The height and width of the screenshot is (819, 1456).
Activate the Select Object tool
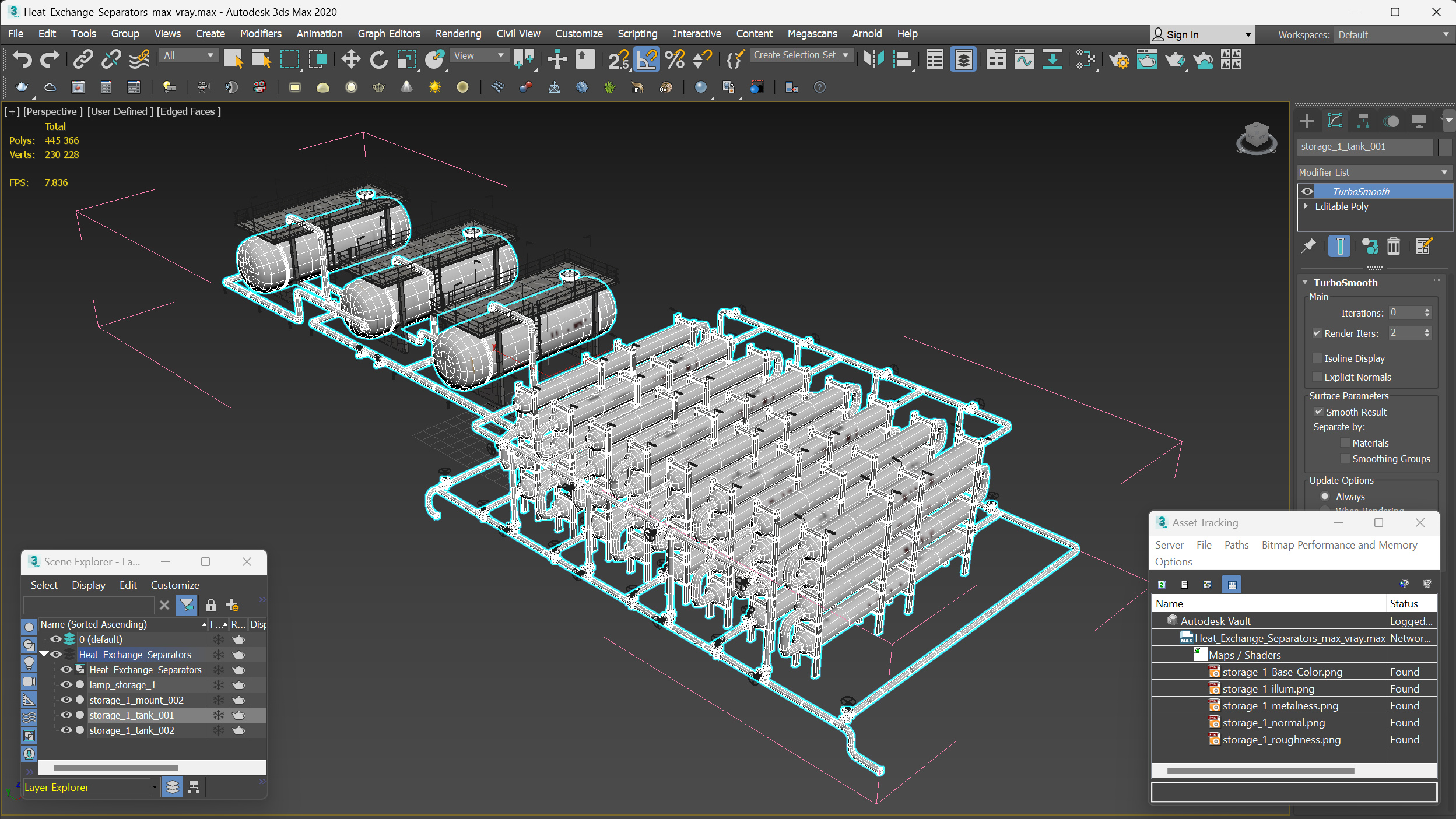[x=233, y=59]
